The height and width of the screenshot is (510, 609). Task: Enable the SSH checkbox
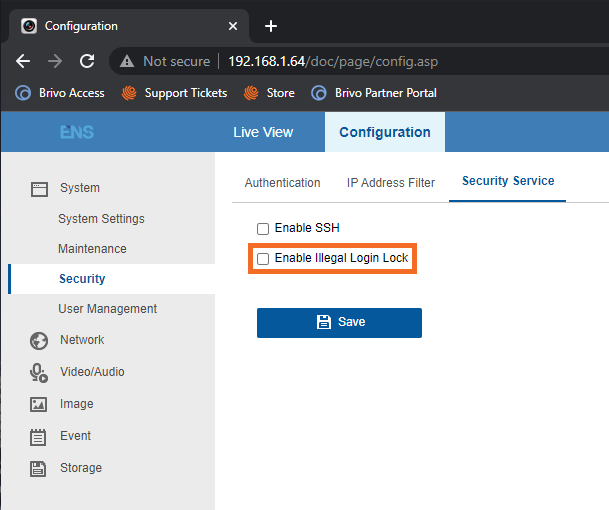point(263,229)
